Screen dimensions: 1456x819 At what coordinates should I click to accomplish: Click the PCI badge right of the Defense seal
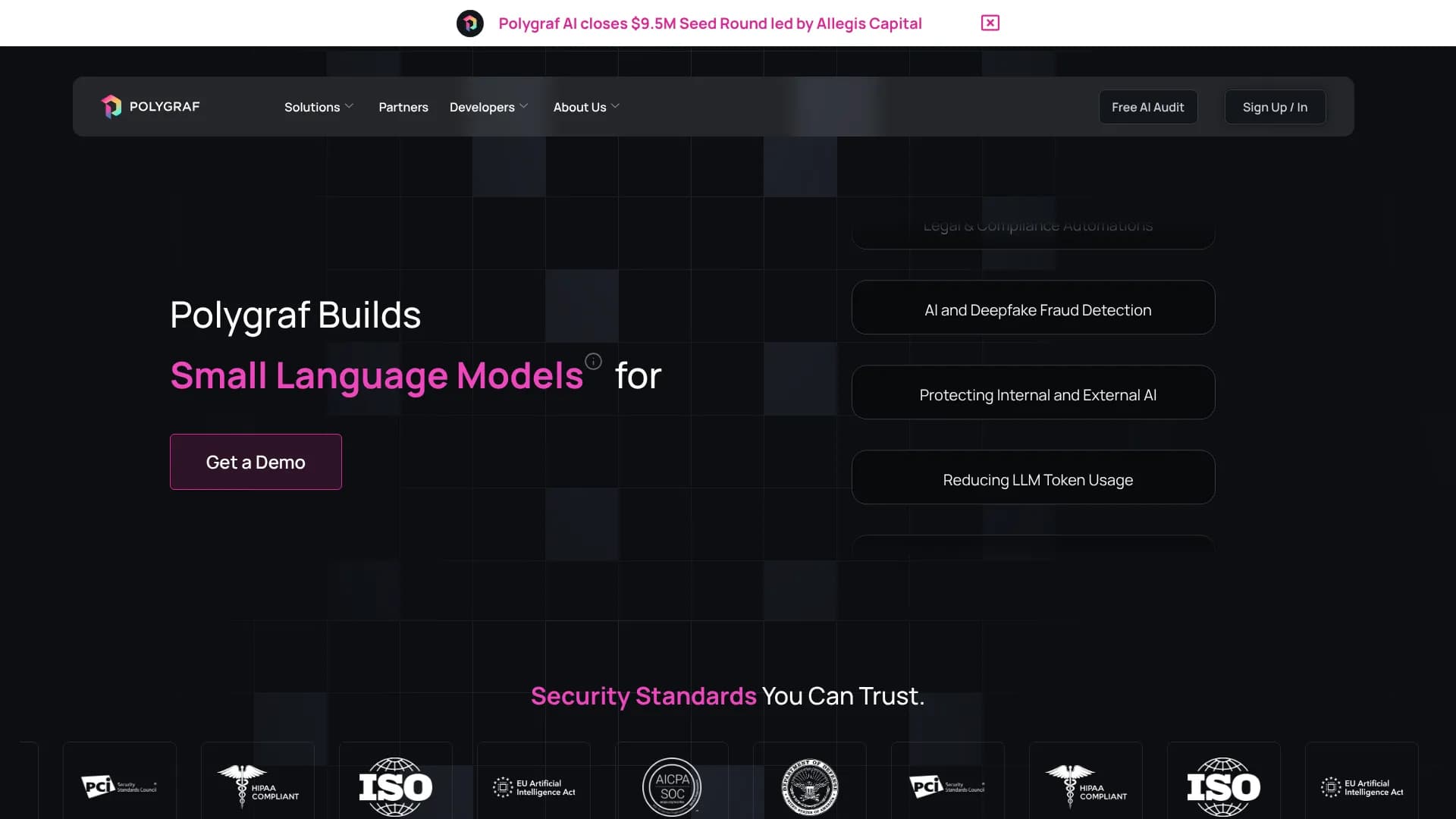point(948,786)
